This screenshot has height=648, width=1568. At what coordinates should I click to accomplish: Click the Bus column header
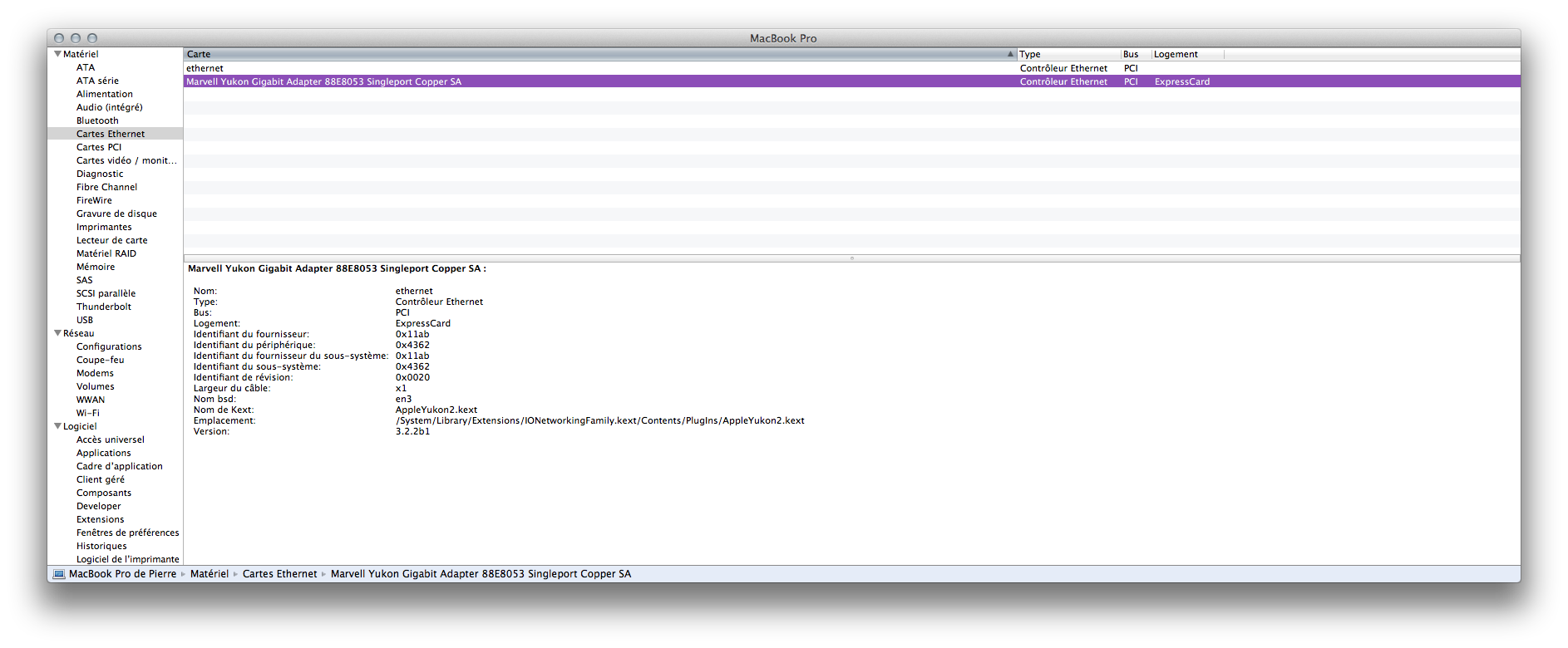pyautogui.click(x=1135, y=54)
